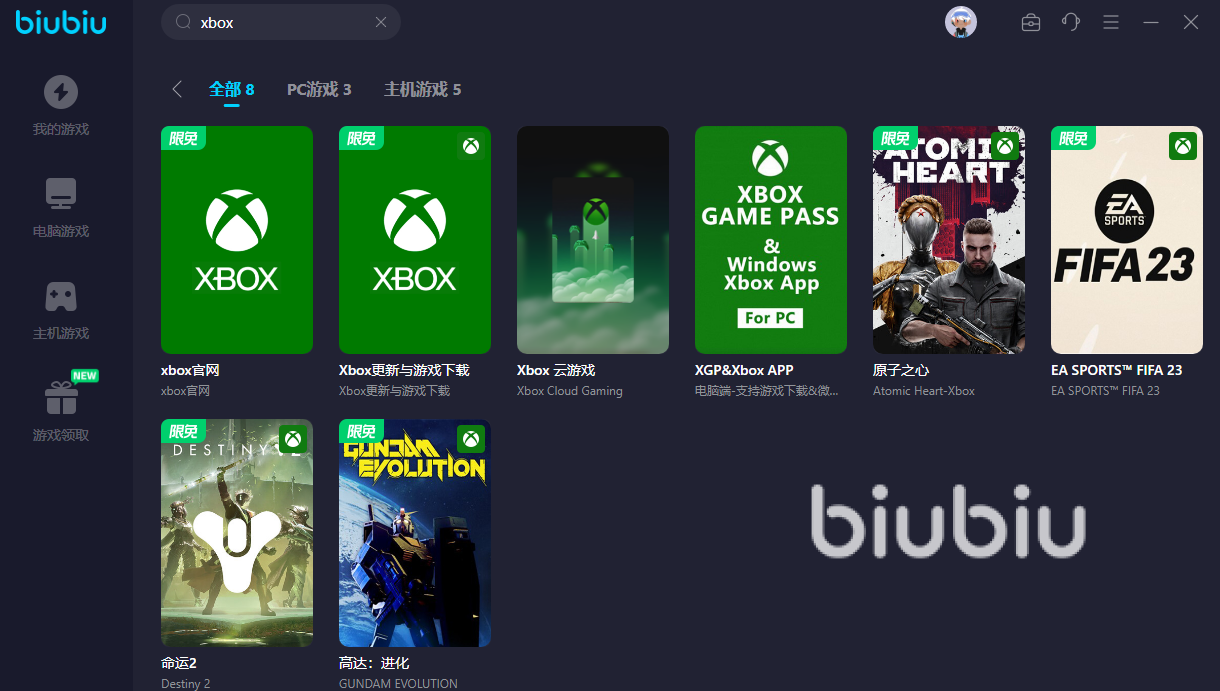Open the hamburger menu icon

coord(1111,22)
